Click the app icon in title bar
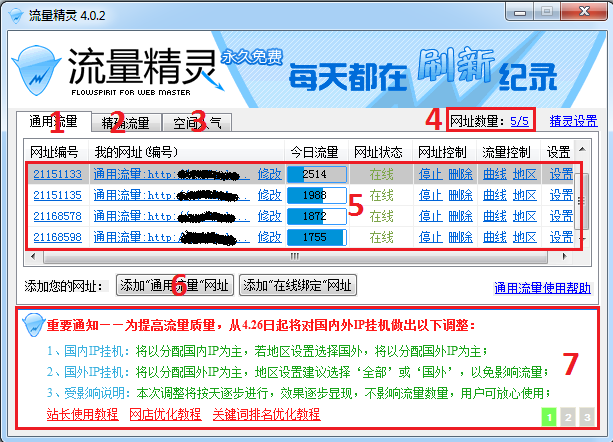This screenshot has width=613, height=442. (16, 16)
